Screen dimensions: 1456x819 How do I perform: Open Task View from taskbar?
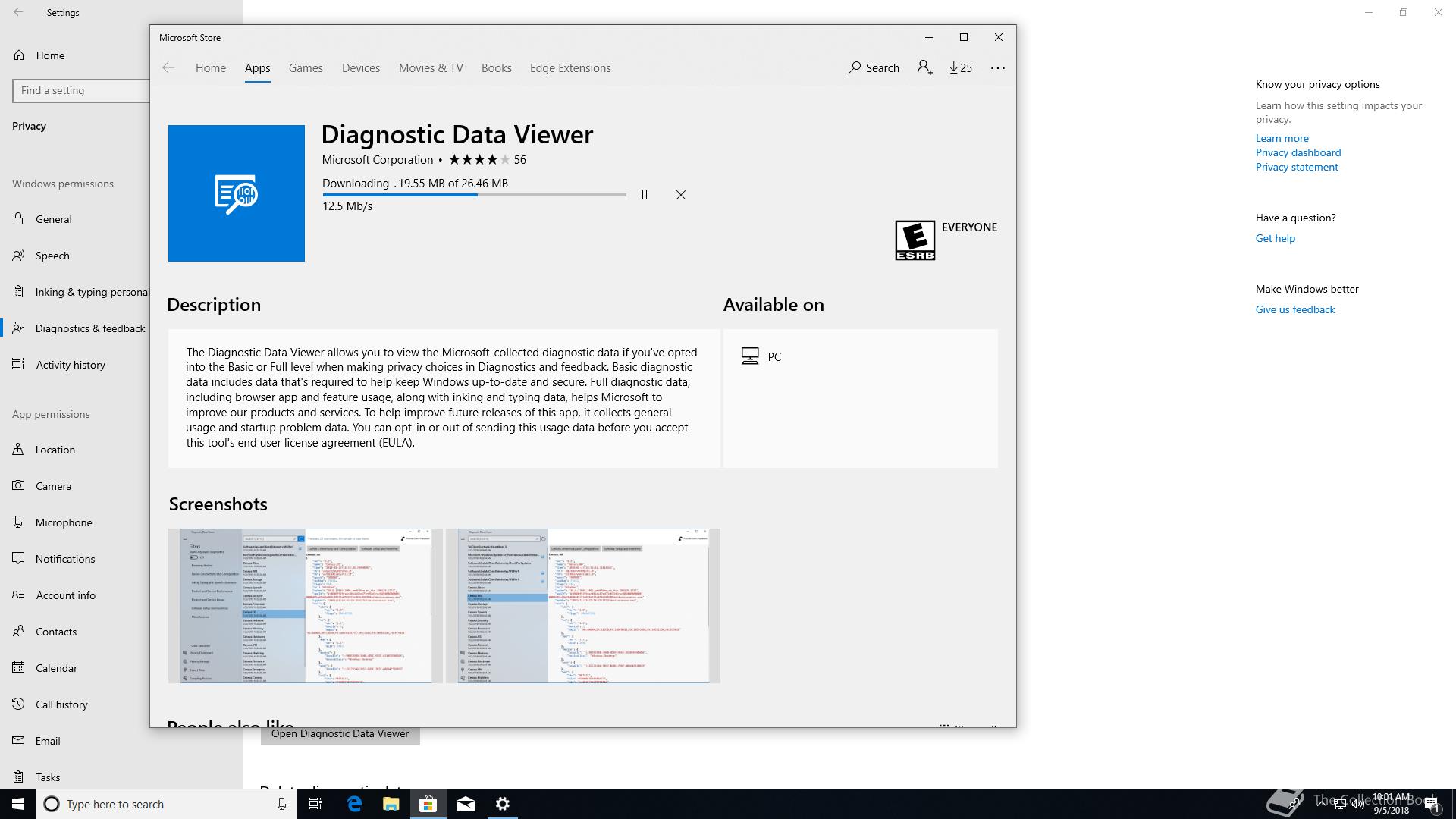coord(315,804)
